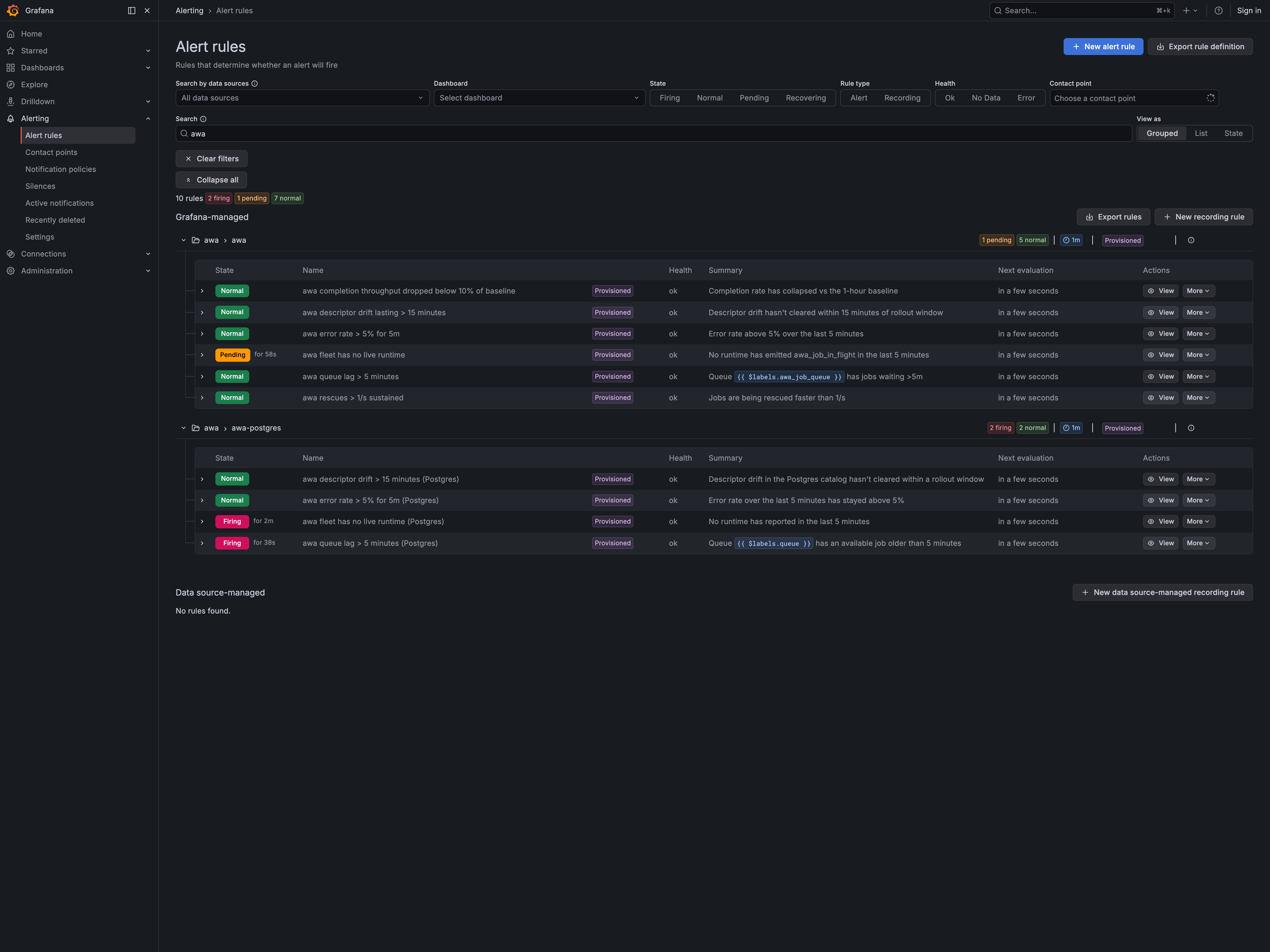Click the folder icon of the awa-postgres group
Screen dimensions: 1270x952
pos(195,428)
